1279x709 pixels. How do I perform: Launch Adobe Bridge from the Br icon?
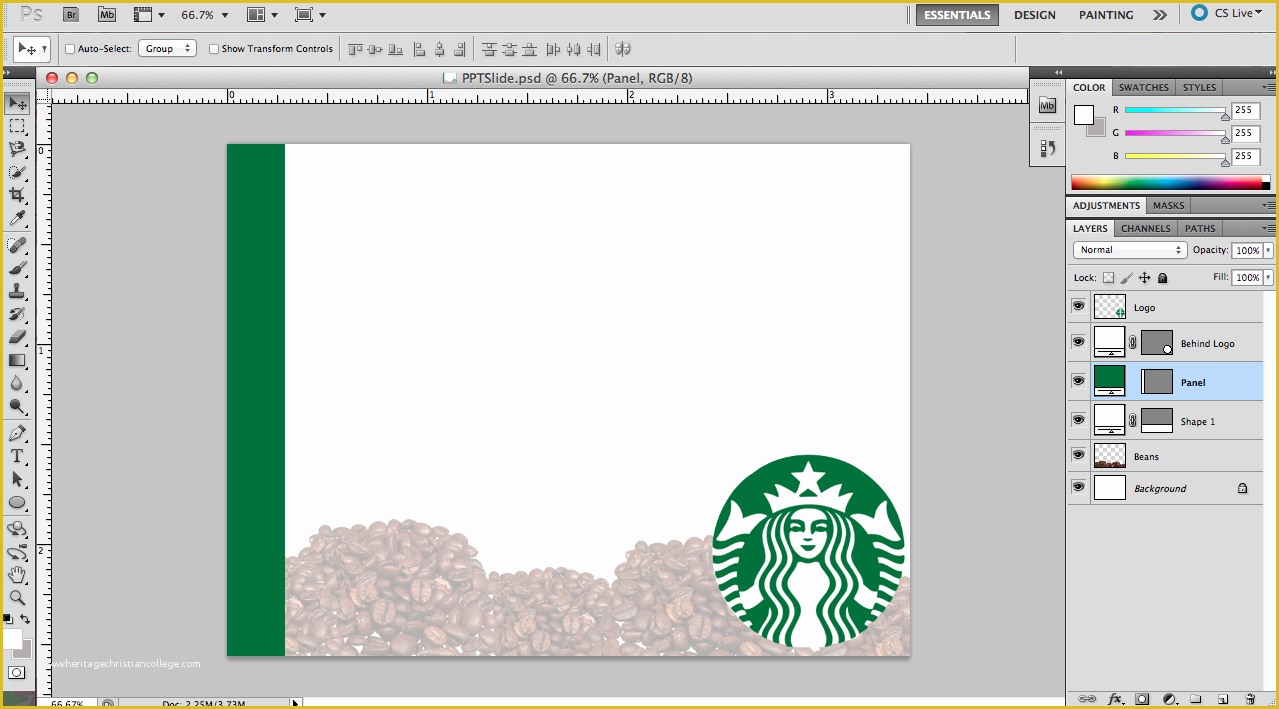pyautogui.click(x=70, y=14)
